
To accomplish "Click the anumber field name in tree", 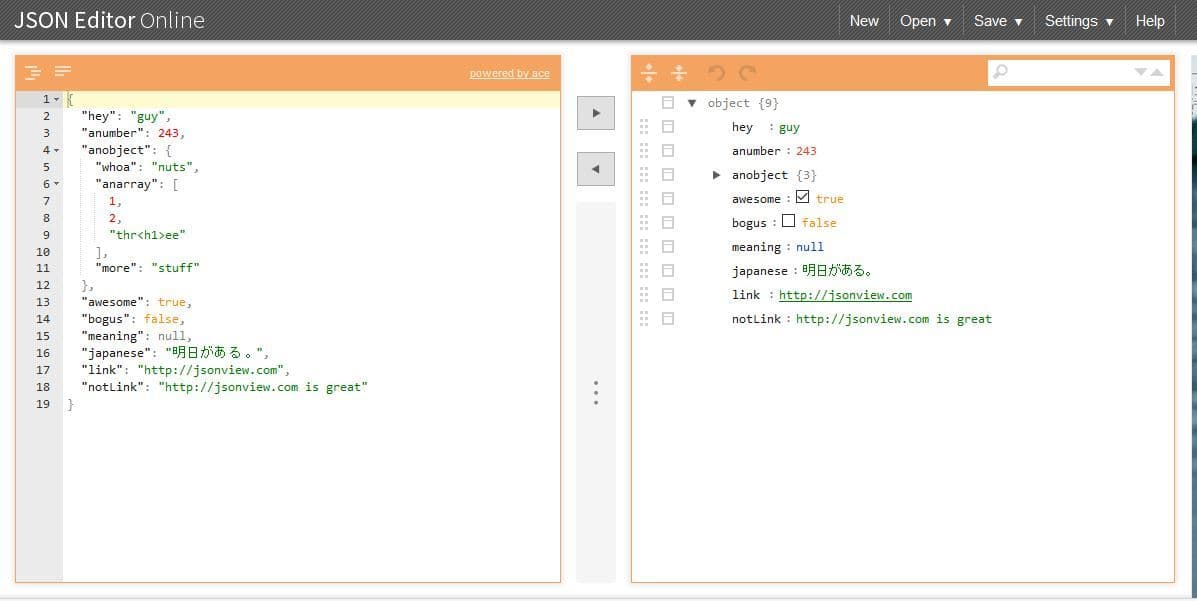I will (x=757, y=151).
